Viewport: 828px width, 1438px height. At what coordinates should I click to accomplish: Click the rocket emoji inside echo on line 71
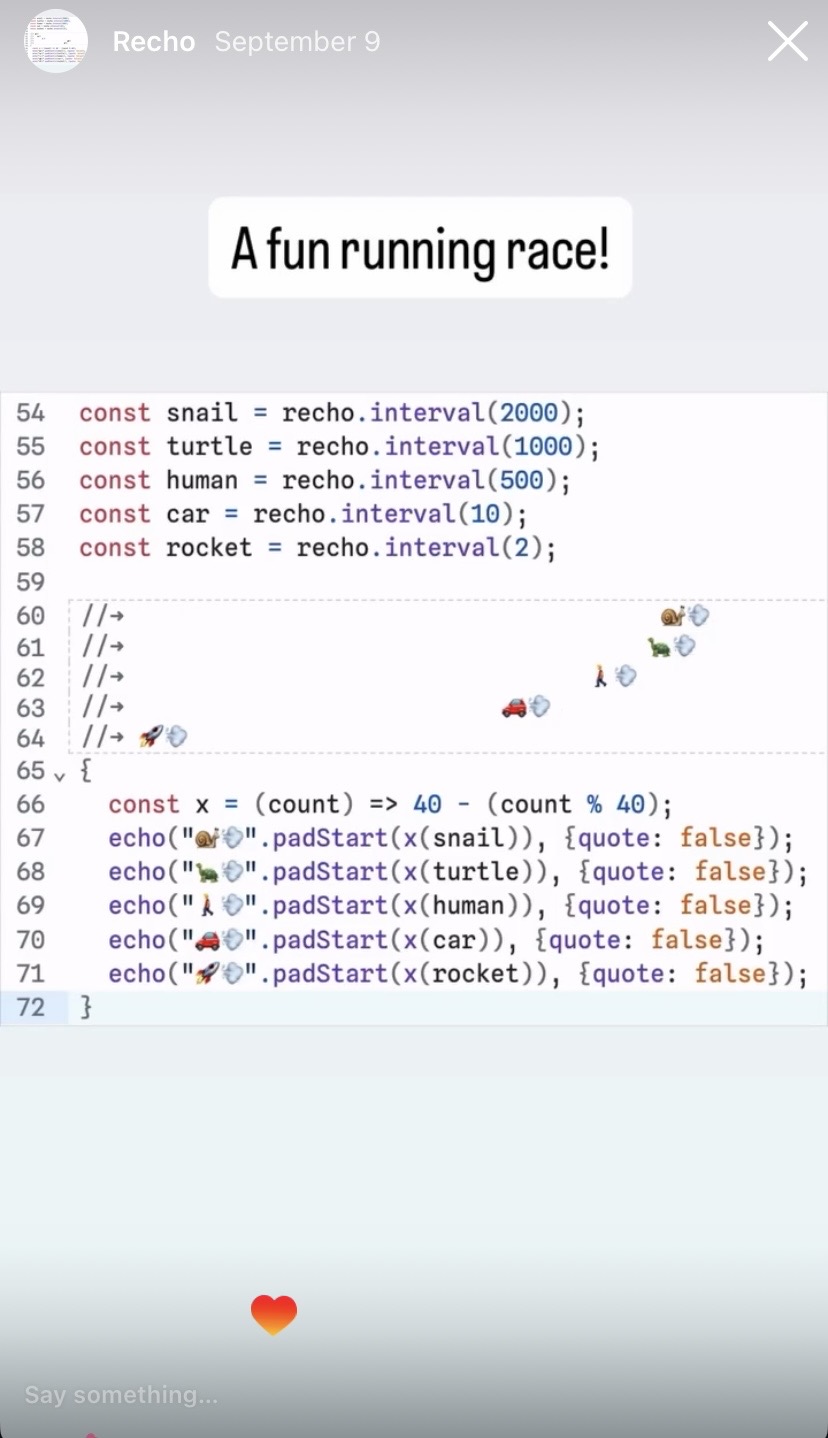click(x=206, y=974)
